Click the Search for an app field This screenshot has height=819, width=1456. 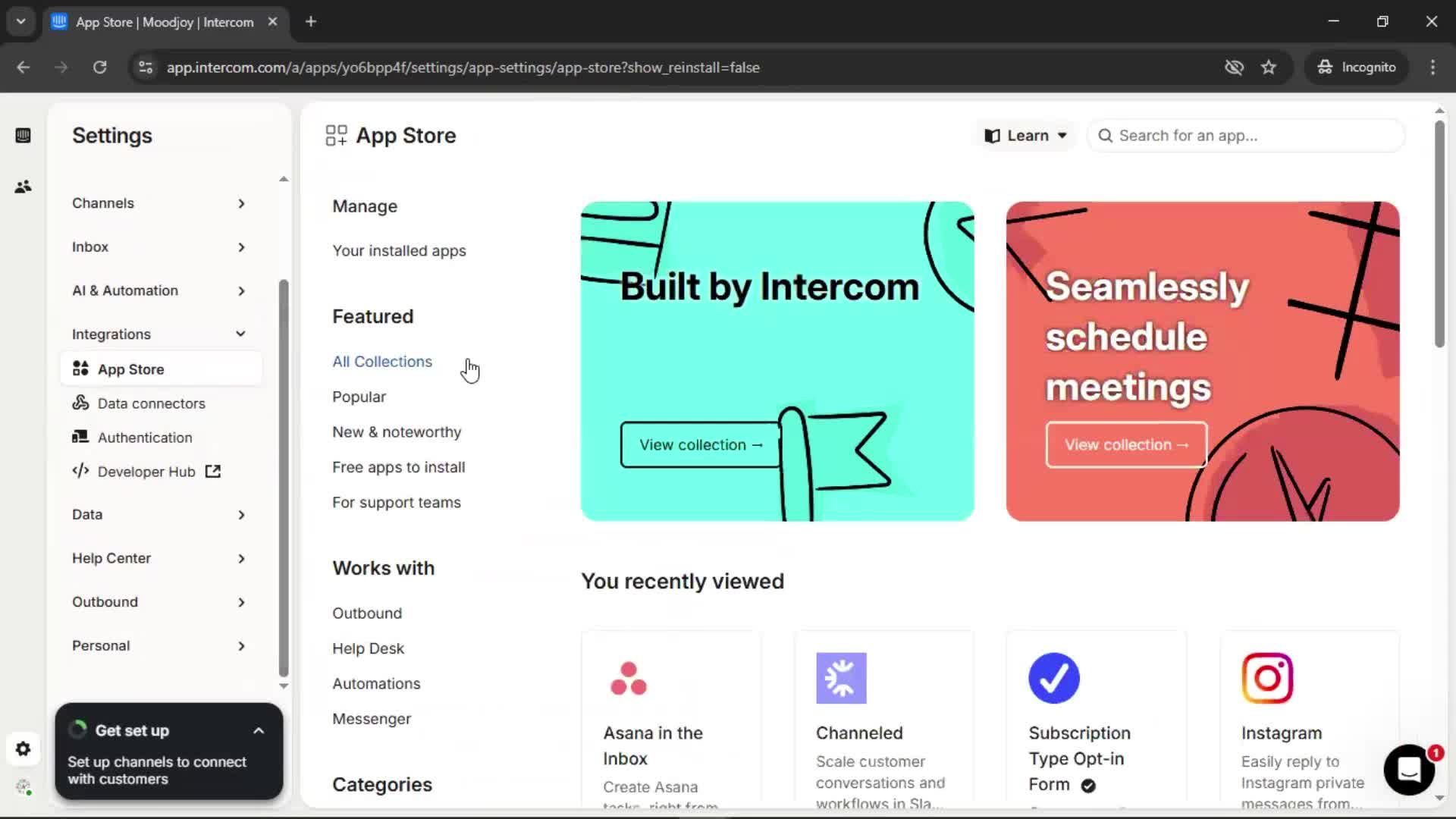click(1246, 136)
